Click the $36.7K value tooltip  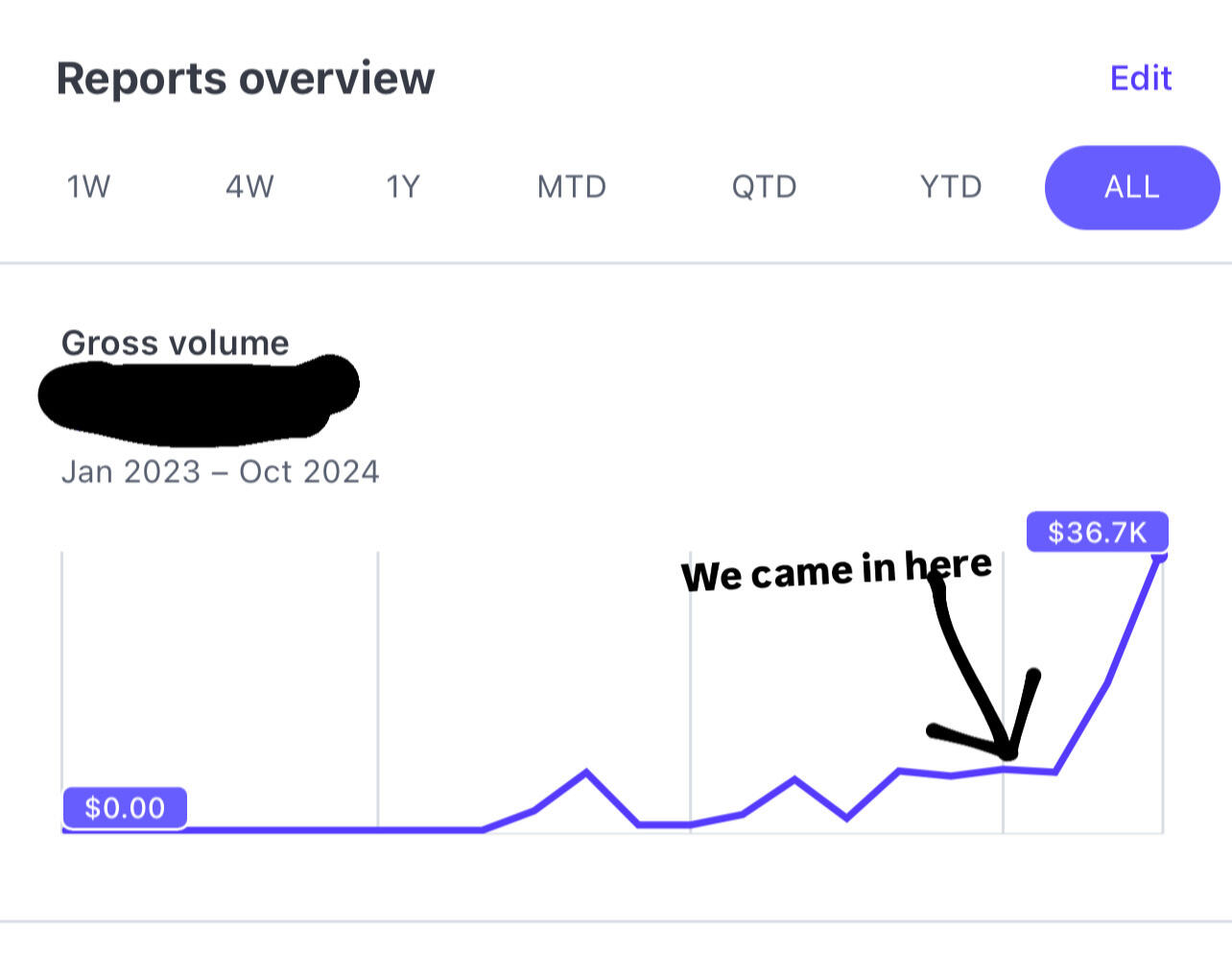(1097, 532)
